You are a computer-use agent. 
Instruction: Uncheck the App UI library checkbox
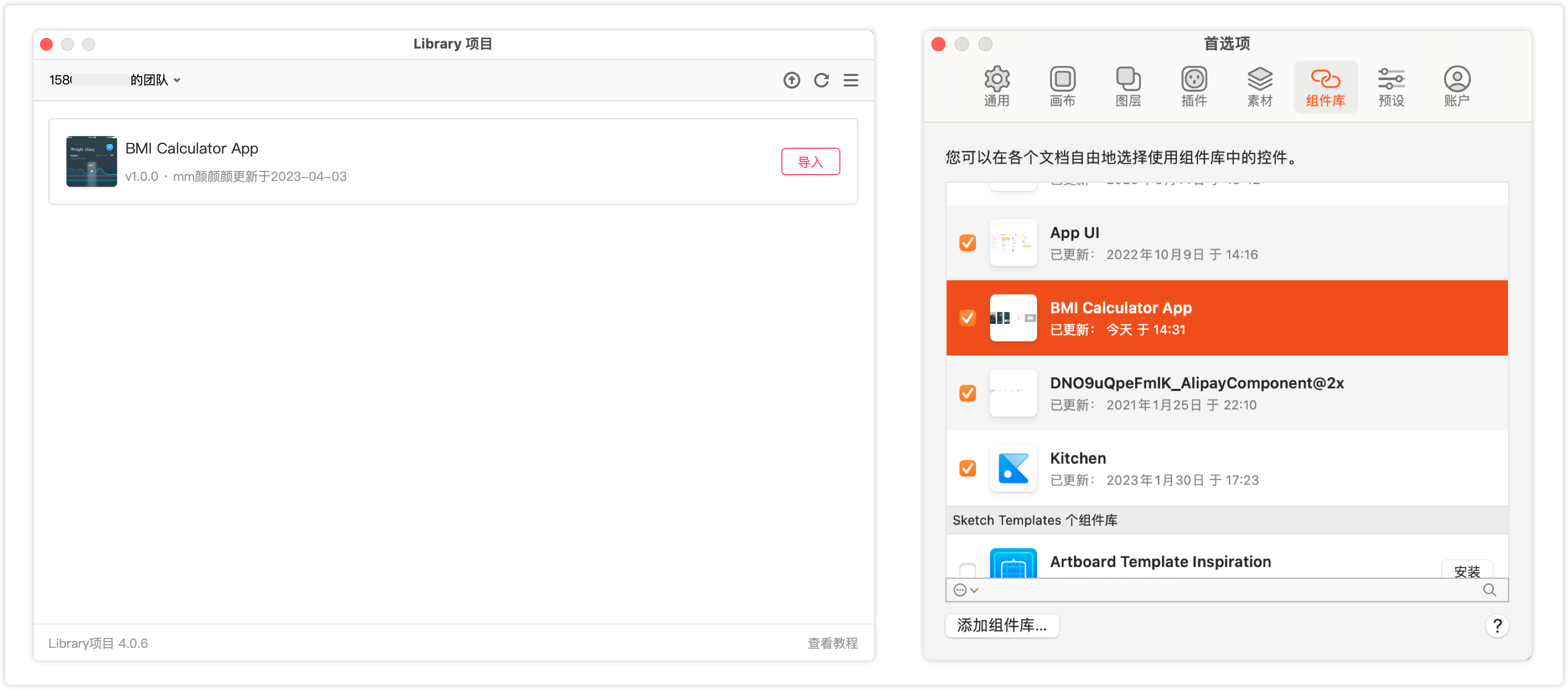coord(967,242)
